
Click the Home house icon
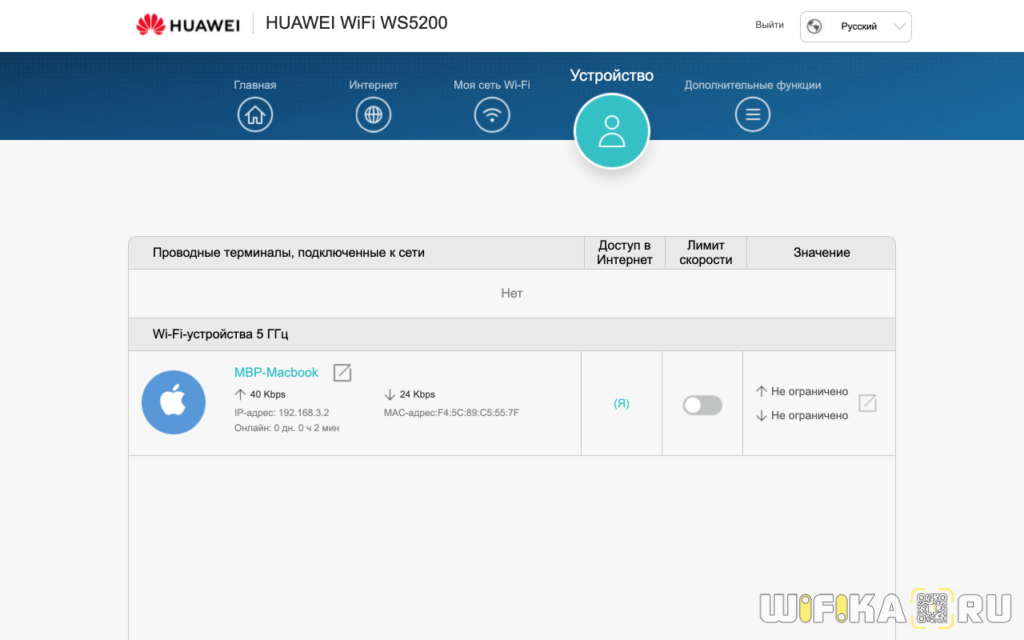[x=255, y=115]
